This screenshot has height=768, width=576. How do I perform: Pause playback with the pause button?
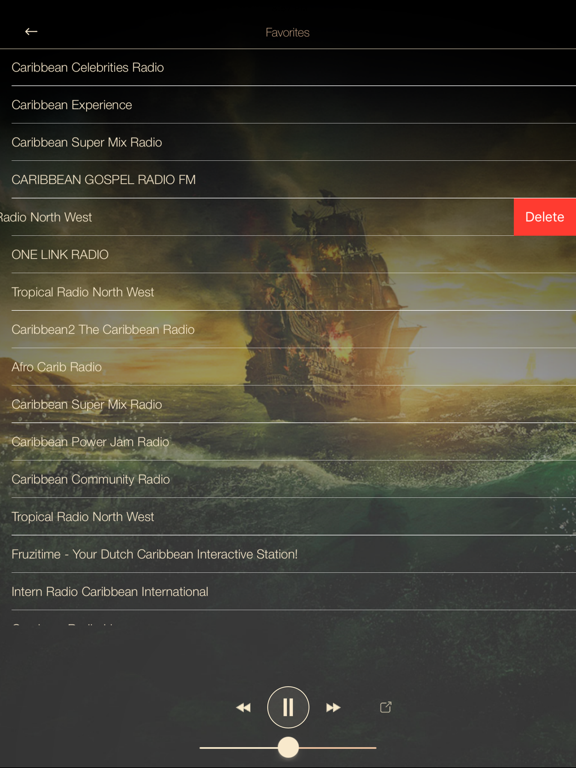[288, 707]
